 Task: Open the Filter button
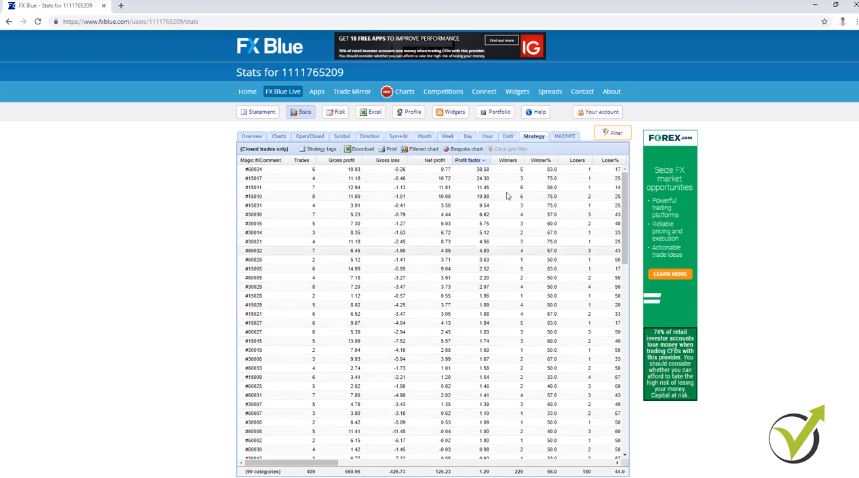(x=612, y=133)
